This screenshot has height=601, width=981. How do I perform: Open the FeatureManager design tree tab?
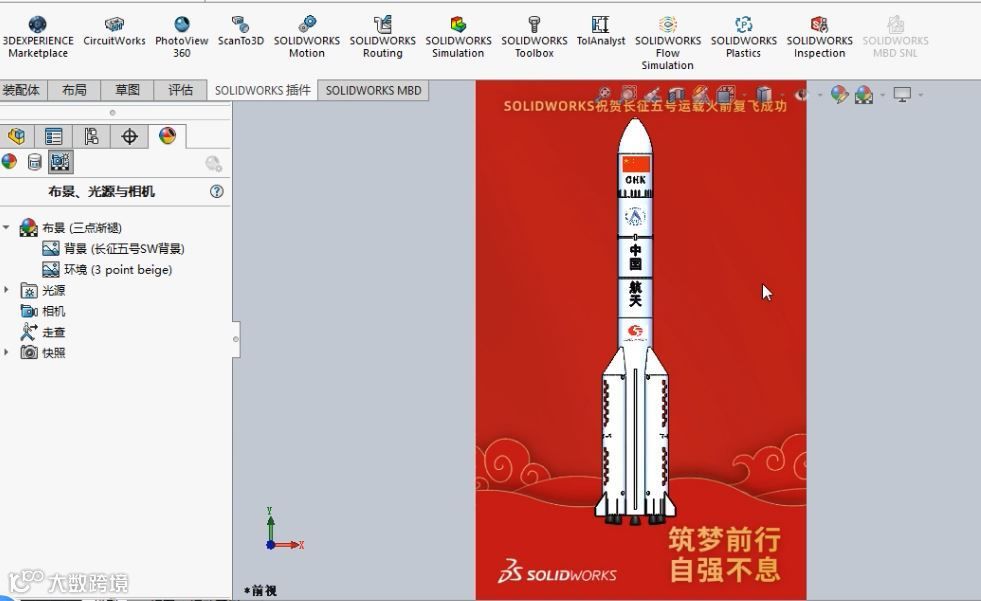pyautogui.click(x=17, y=136)
